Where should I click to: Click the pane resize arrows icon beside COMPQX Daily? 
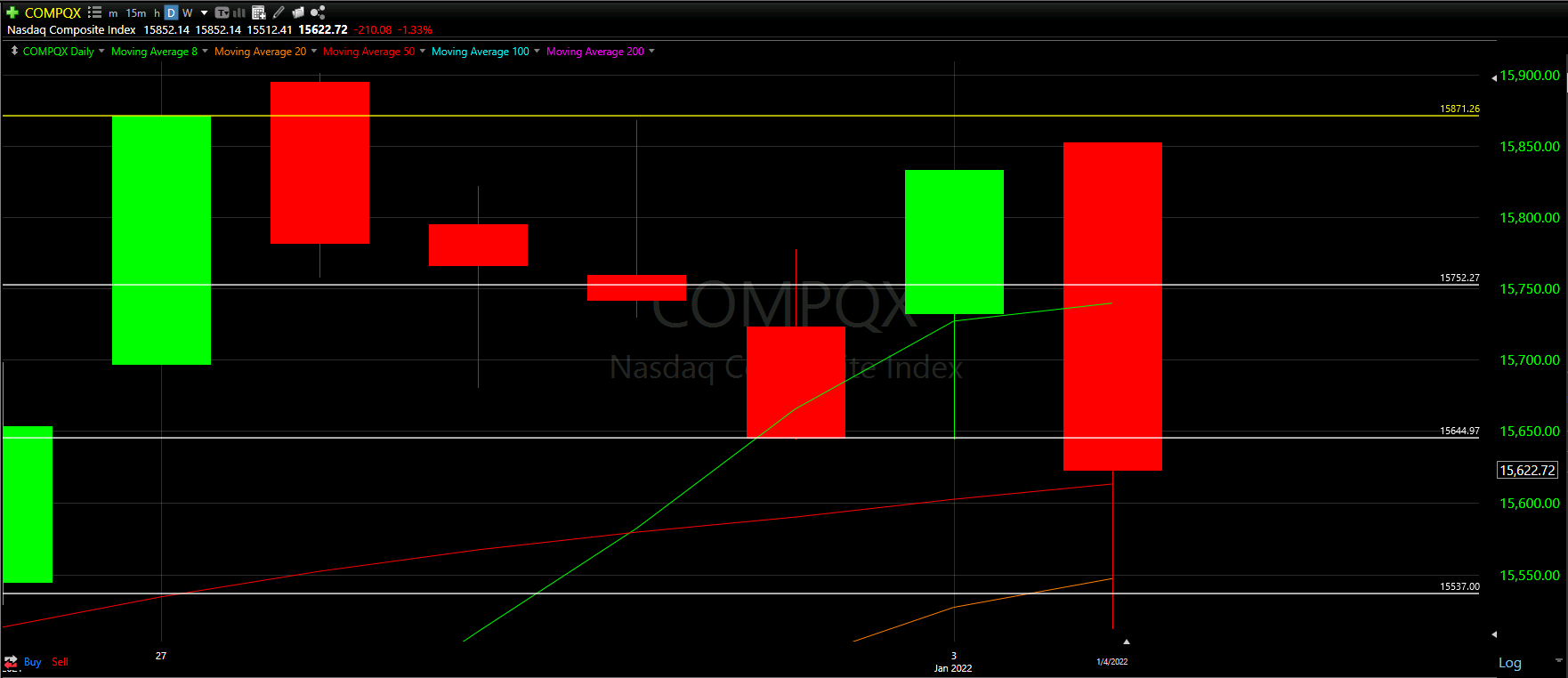(x=14, y=51)
